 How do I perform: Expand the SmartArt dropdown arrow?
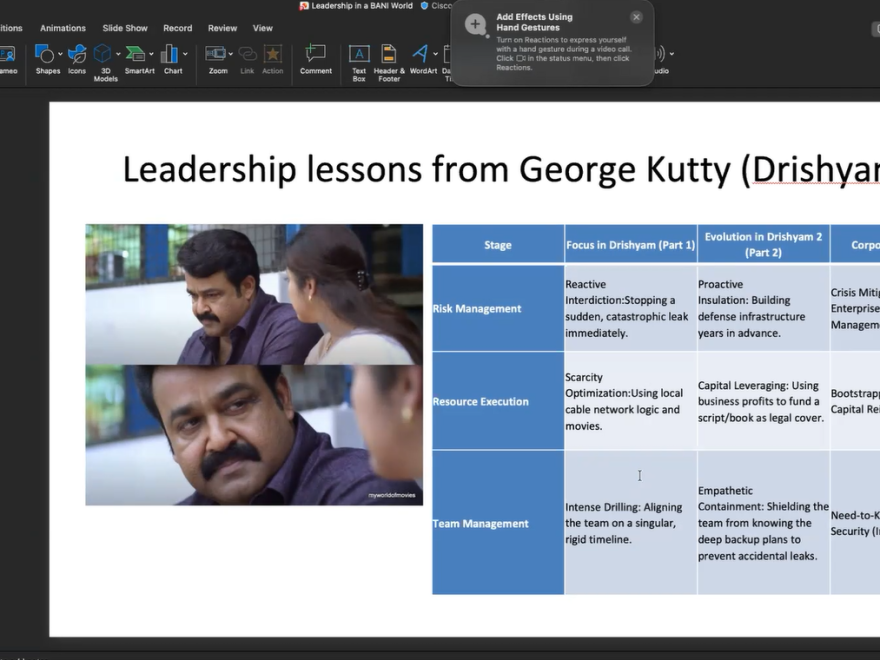[152, 54]
